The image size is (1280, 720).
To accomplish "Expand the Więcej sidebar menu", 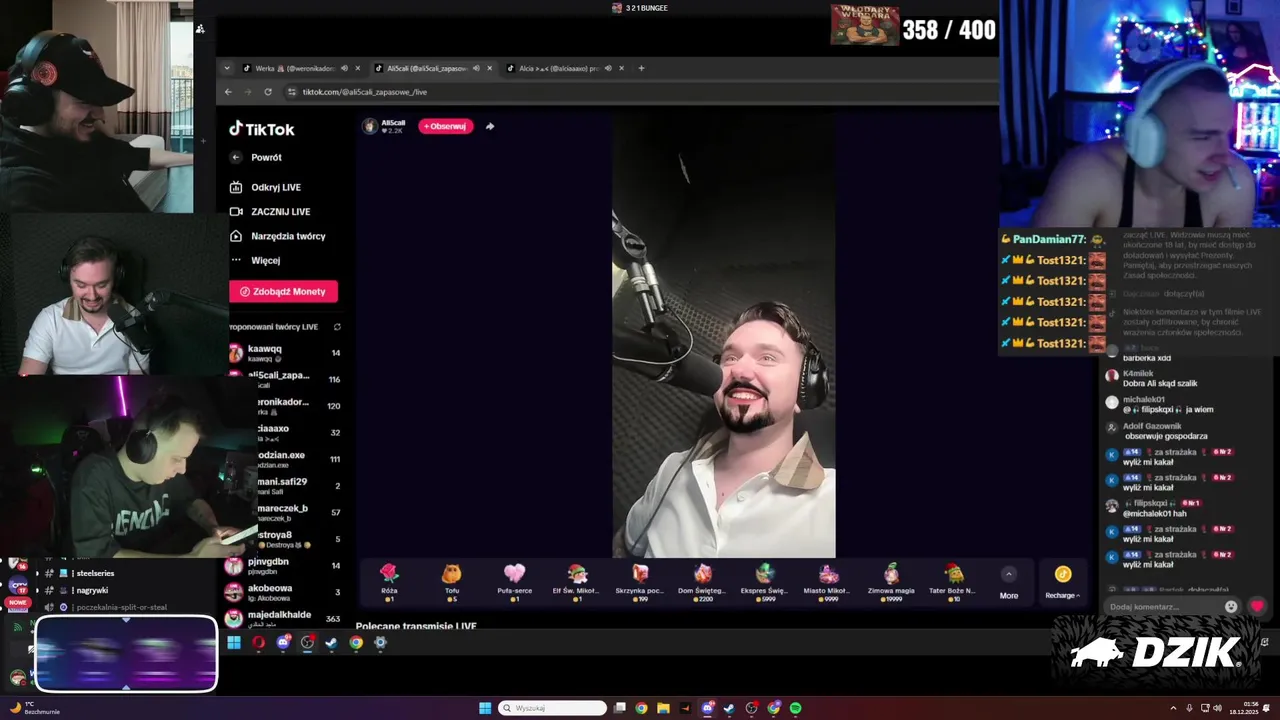I will click(256, 260).
